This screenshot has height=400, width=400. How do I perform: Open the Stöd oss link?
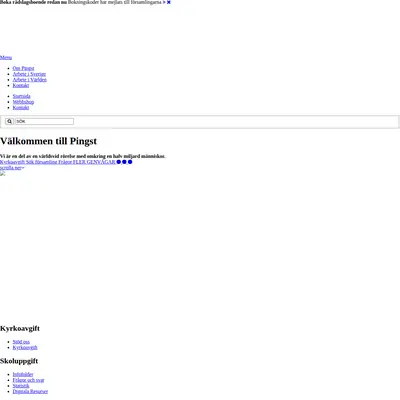point(21,342)
